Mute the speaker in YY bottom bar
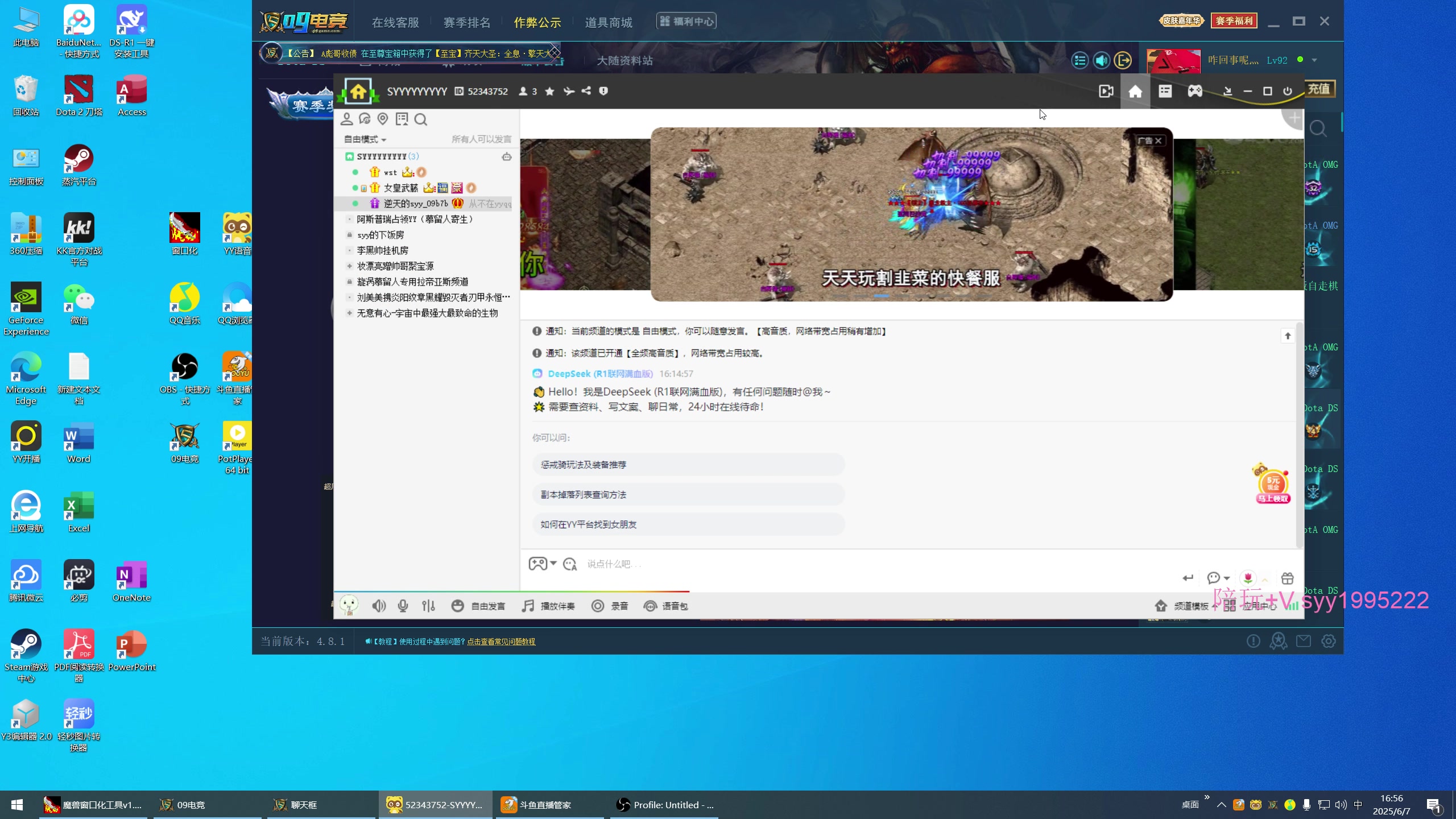 [379, 606]
